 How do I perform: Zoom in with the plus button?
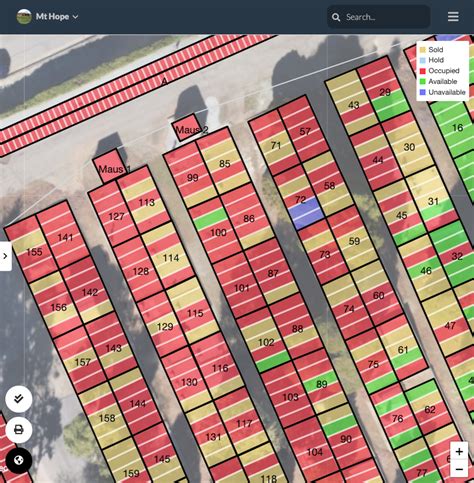(x=459, y=452)
